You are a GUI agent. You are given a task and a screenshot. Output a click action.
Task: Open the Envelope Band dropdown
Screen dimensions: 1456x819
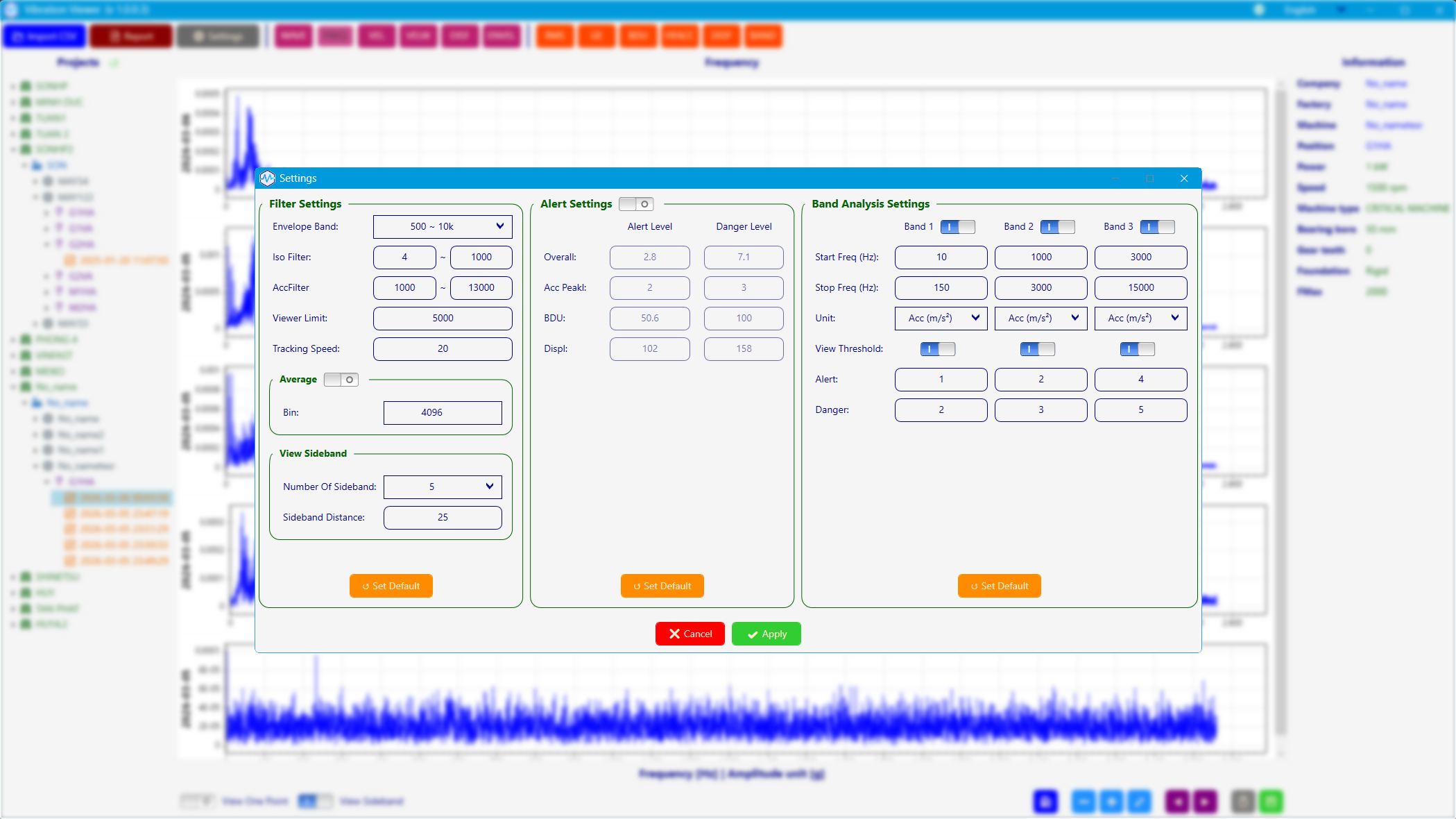[443, 226]
